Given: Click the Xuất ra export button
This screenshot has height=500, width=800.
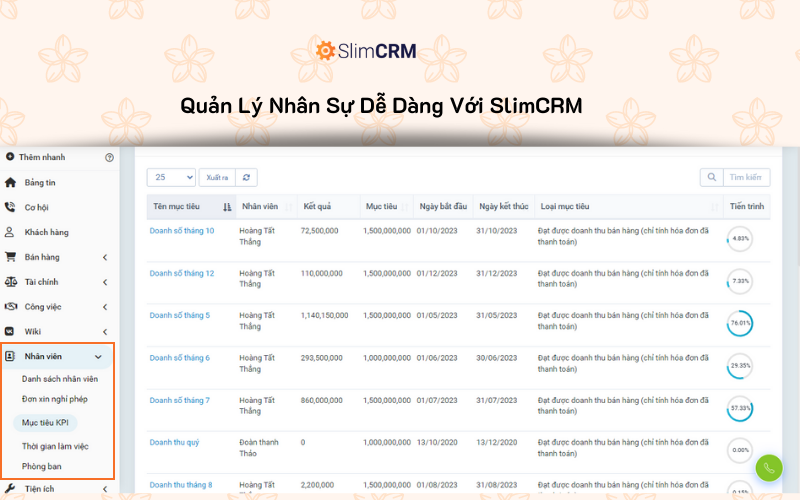Looking at the screenshot, I should click(217, 178).
